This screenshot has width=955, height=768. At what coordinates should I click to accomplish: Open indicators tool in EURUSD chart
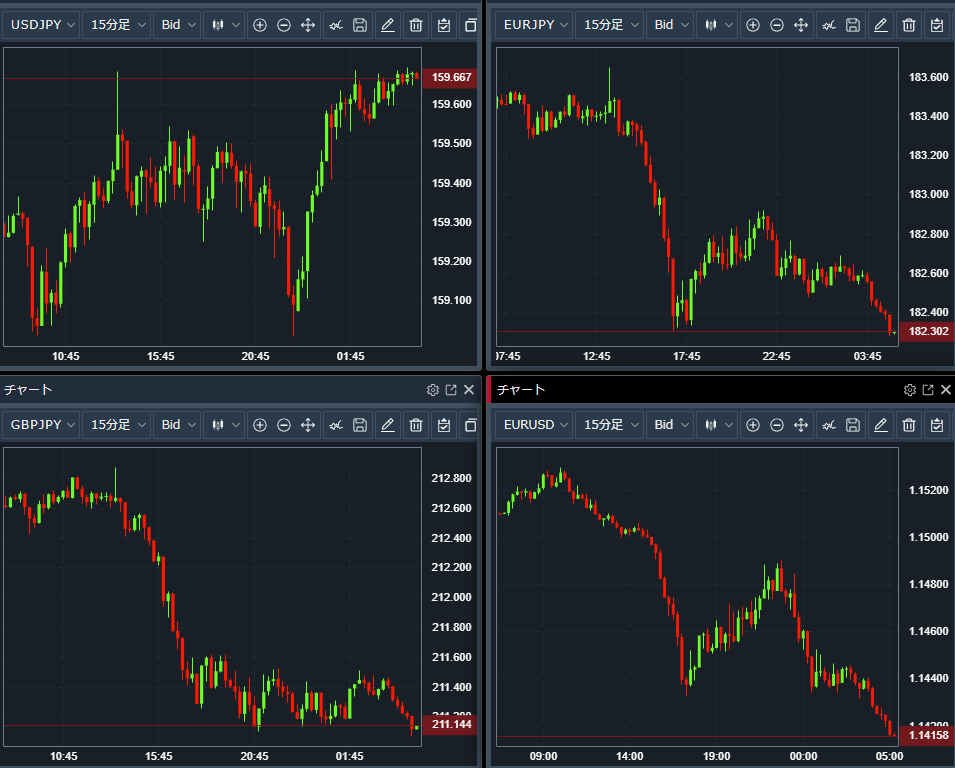(x=829, y=425)
